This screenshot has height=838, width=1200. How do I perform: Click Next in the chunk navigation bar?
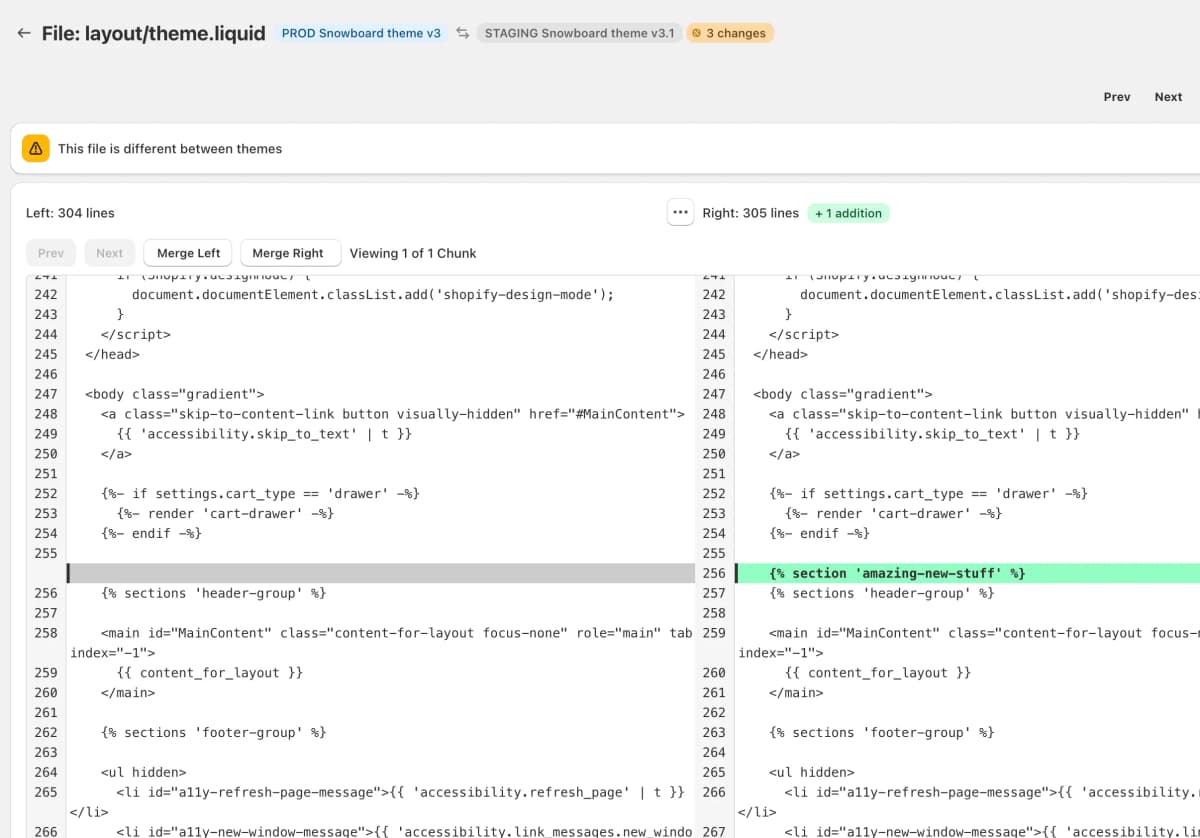click(x=110, y=252)
